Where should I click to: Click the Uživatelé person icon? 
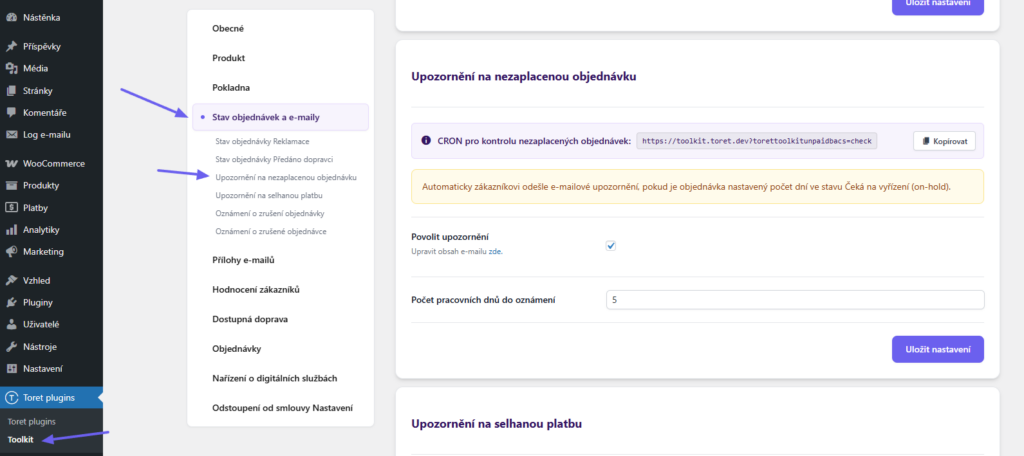pos(11,324)
